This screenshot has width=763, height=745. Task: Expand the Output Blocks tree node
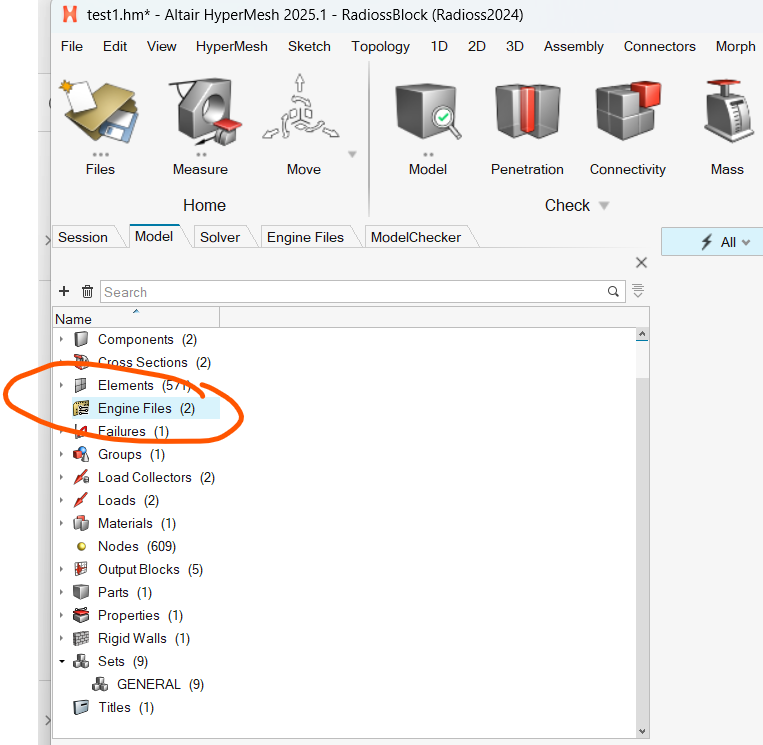click(x=61, y=569)
